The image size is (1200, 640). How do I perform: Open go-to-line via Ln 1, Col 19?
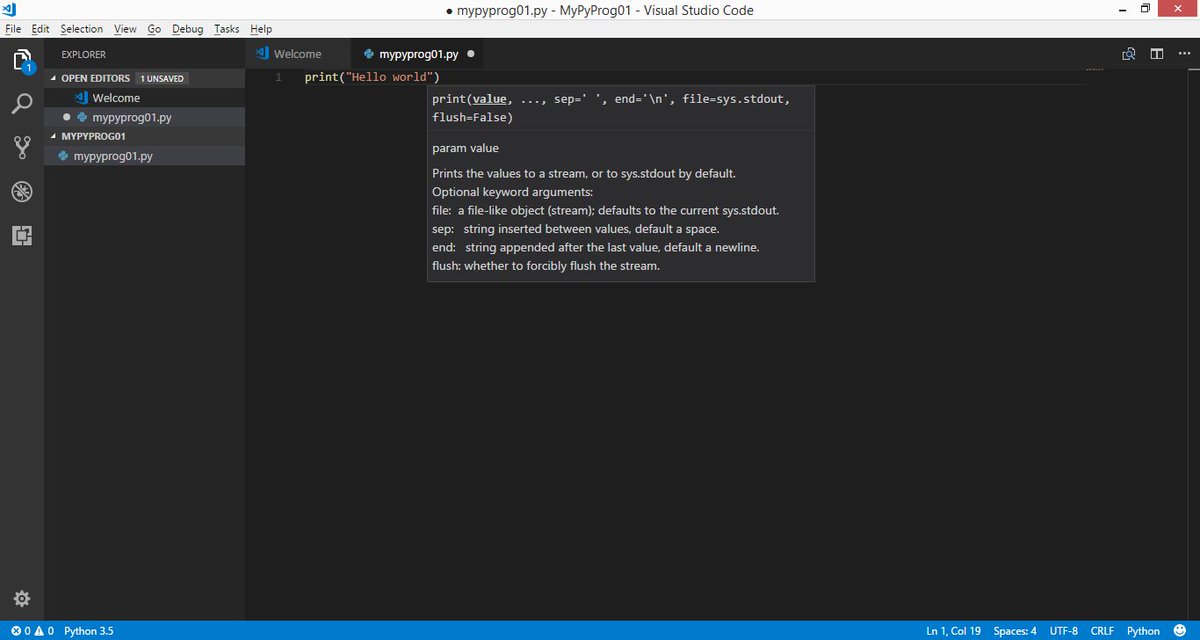pyautogui.click(x=952, y=631)
